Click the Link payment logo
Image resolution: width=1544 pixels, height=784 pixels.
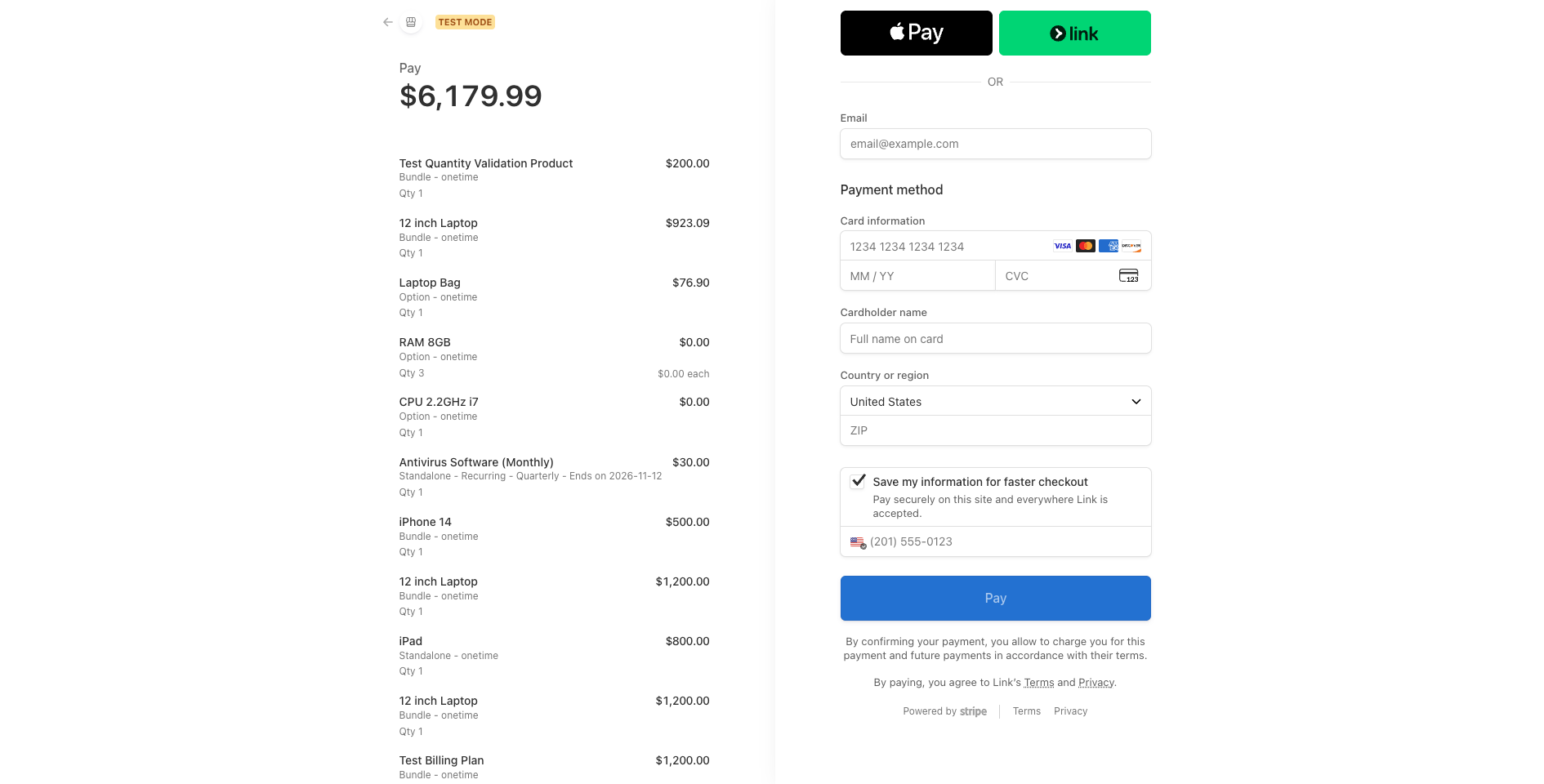[x=1074, y=33]
